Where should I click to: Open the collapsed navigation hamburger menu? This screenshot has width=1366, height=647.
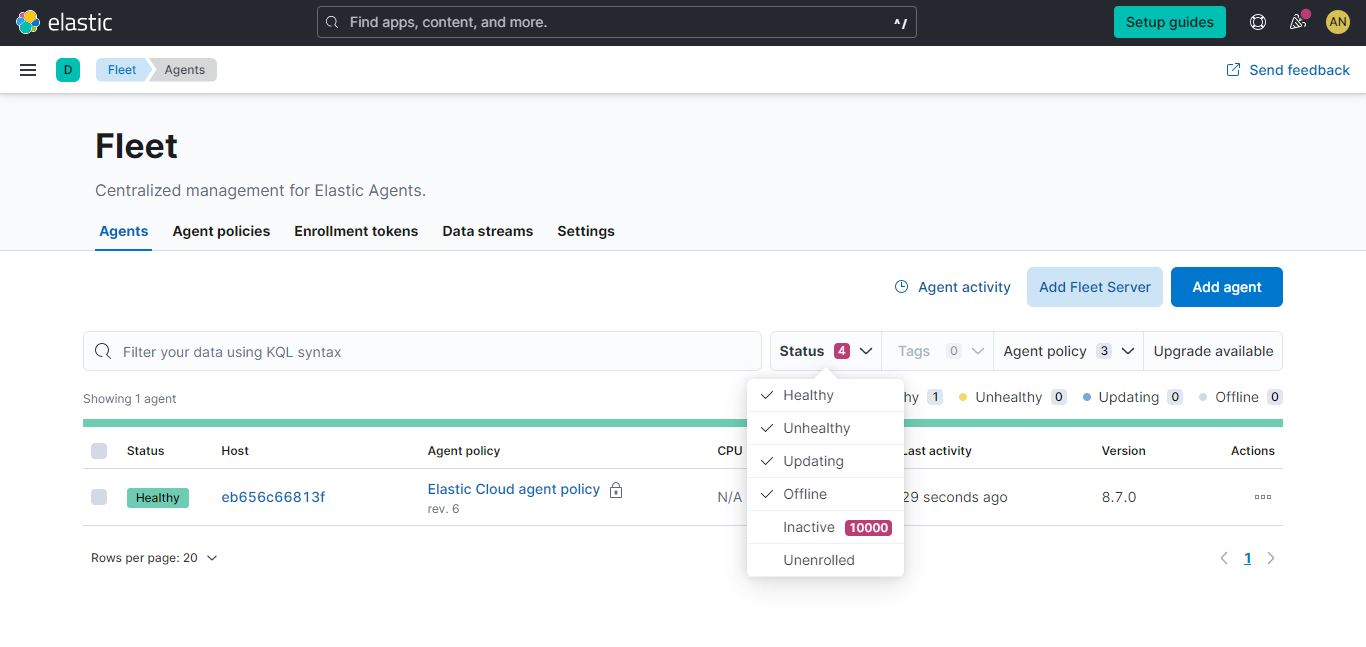tap(27, 69)
